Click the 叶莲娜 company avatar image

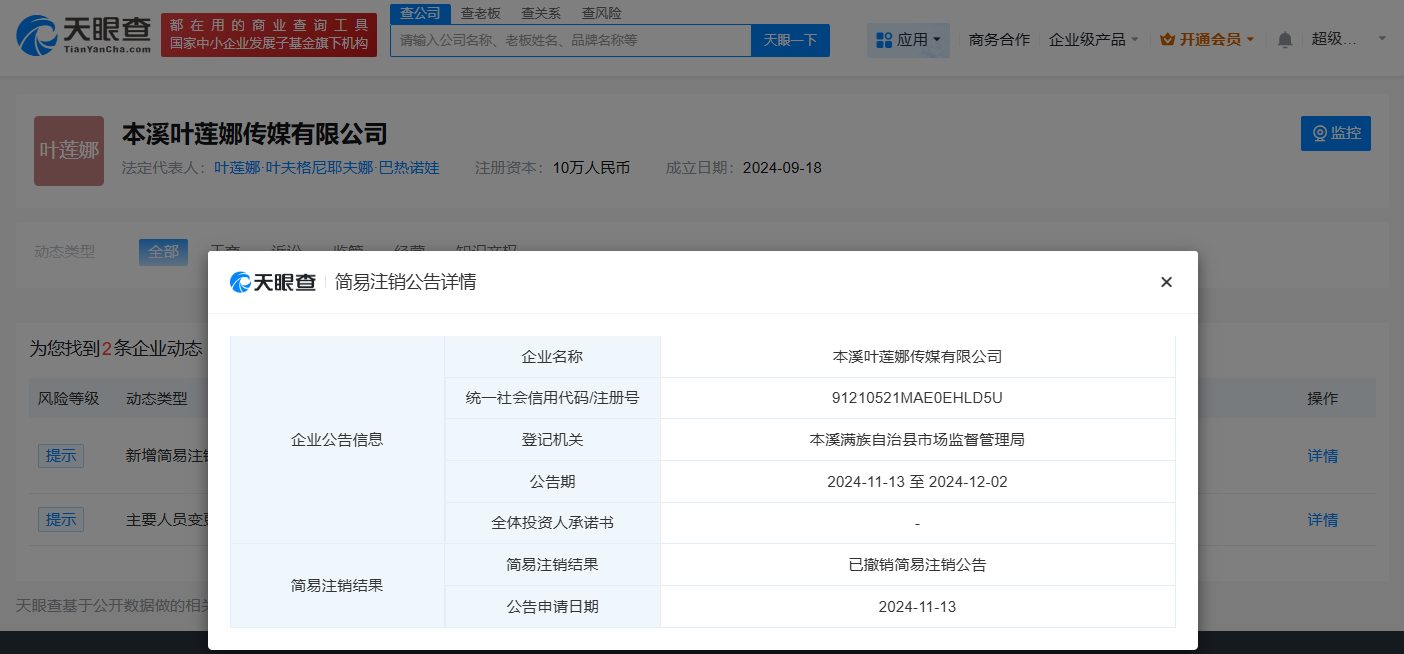(68, 151)
